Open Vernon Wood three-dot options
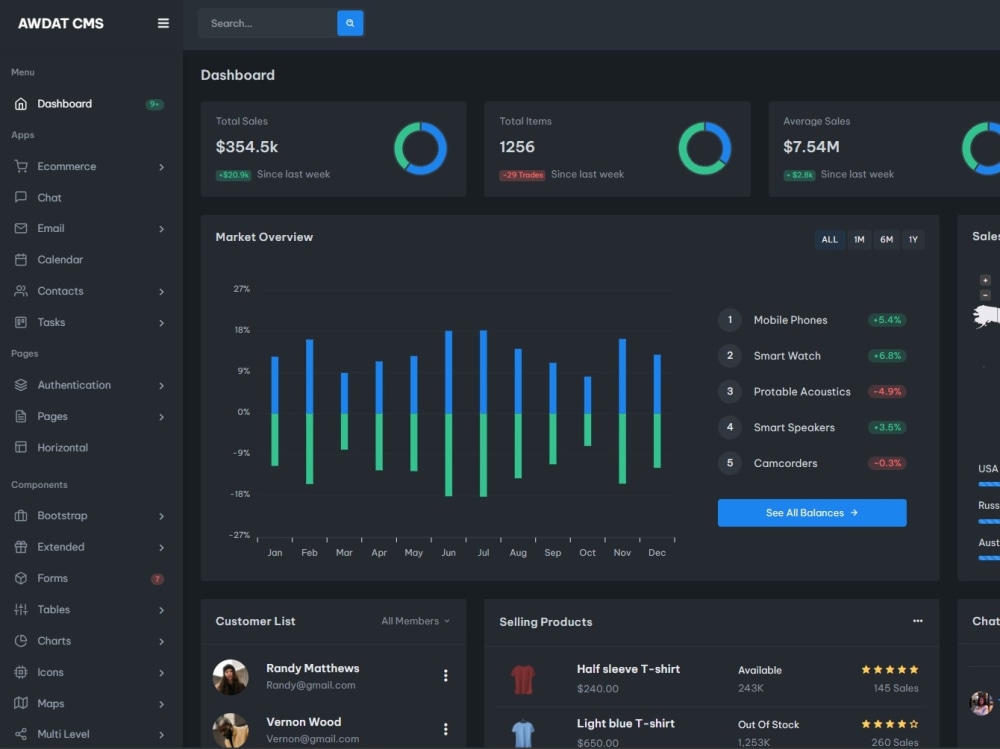Screen dimensions: 1000x749 [445, 729]
